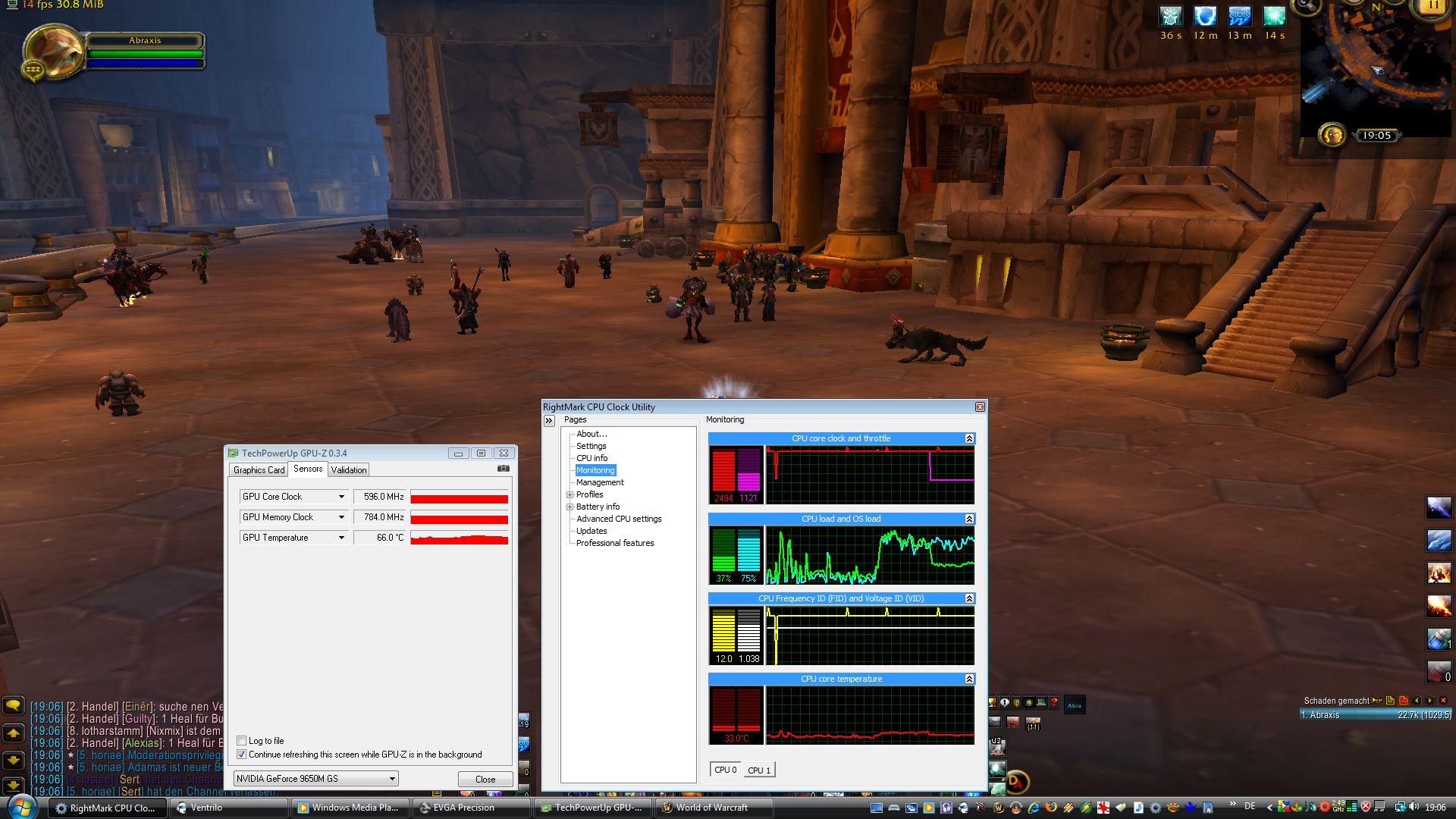Collapse CPU load and OS load panel
Viewport: 1456px width, 819px height.
coord(969,519)
